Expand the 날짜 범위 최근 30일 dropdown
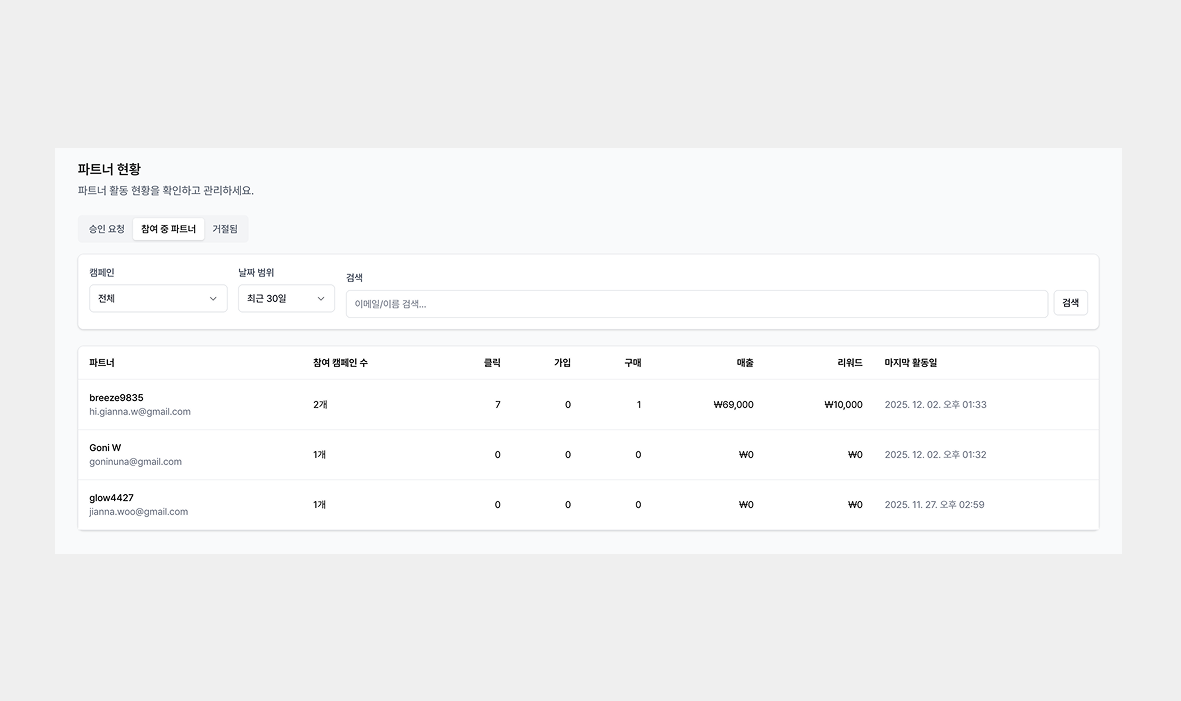Image resolution: width=1181 pixels, height=701 pixels. tap(285, 298)
